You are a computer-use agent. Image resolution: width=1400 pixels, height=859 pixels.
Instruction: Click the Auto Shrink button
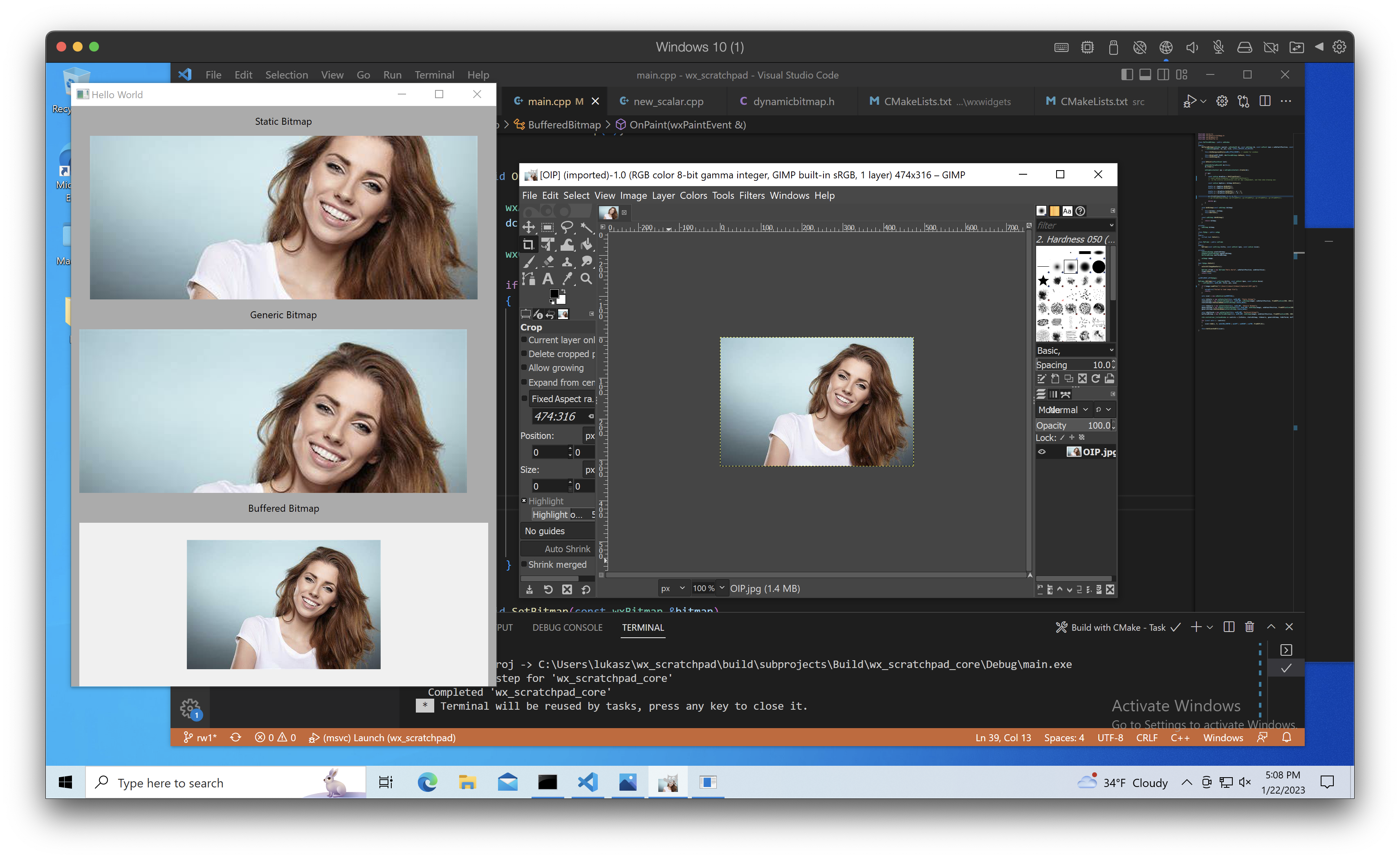click(x=558, y=549)
